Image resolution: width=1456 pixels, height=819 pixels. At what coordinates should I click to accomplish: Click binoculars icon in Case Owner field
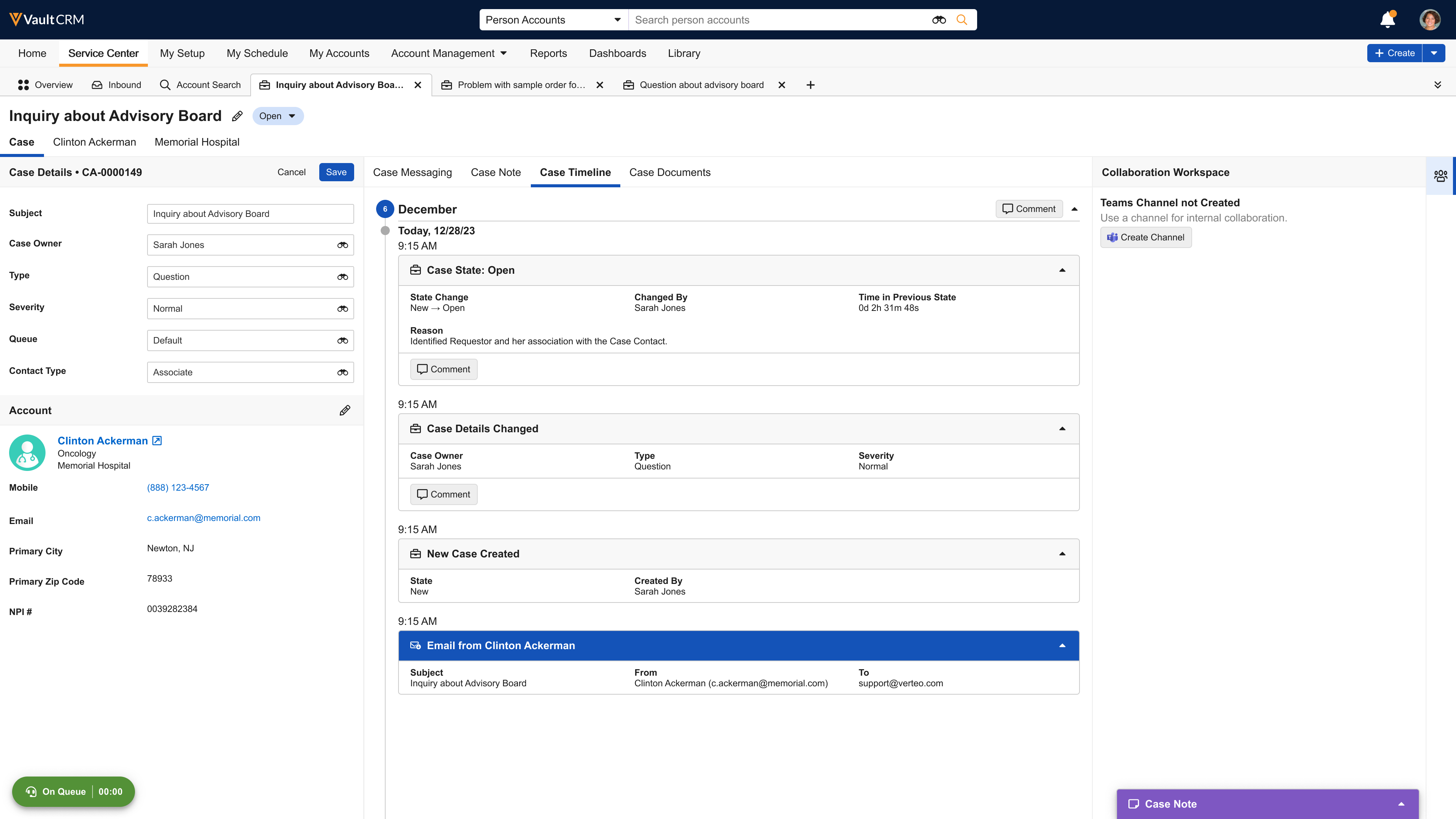(342, 245)
